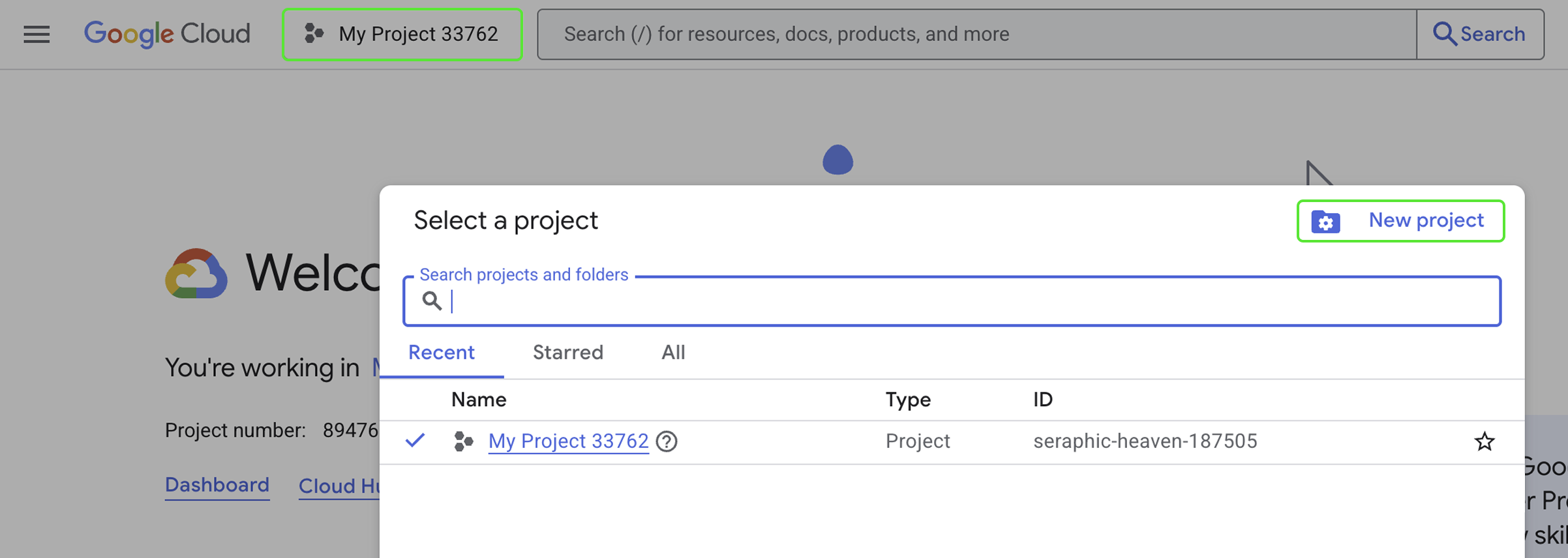Viewport: 1568px width, 558px height.
Task: Open the main navigation hamburger menu
Action: (37, 34)
